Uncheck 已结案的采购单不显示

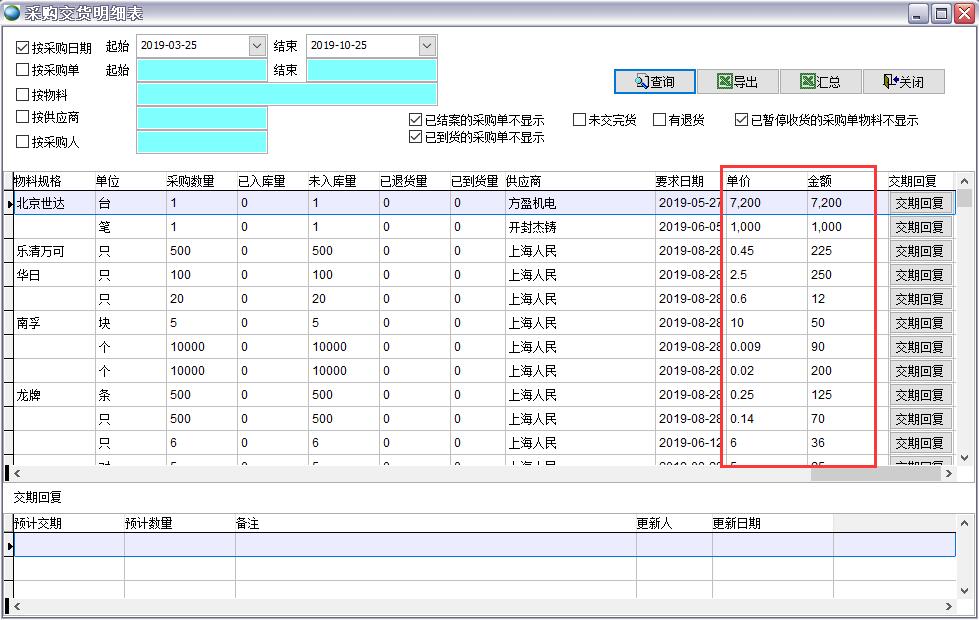(414, 118)
